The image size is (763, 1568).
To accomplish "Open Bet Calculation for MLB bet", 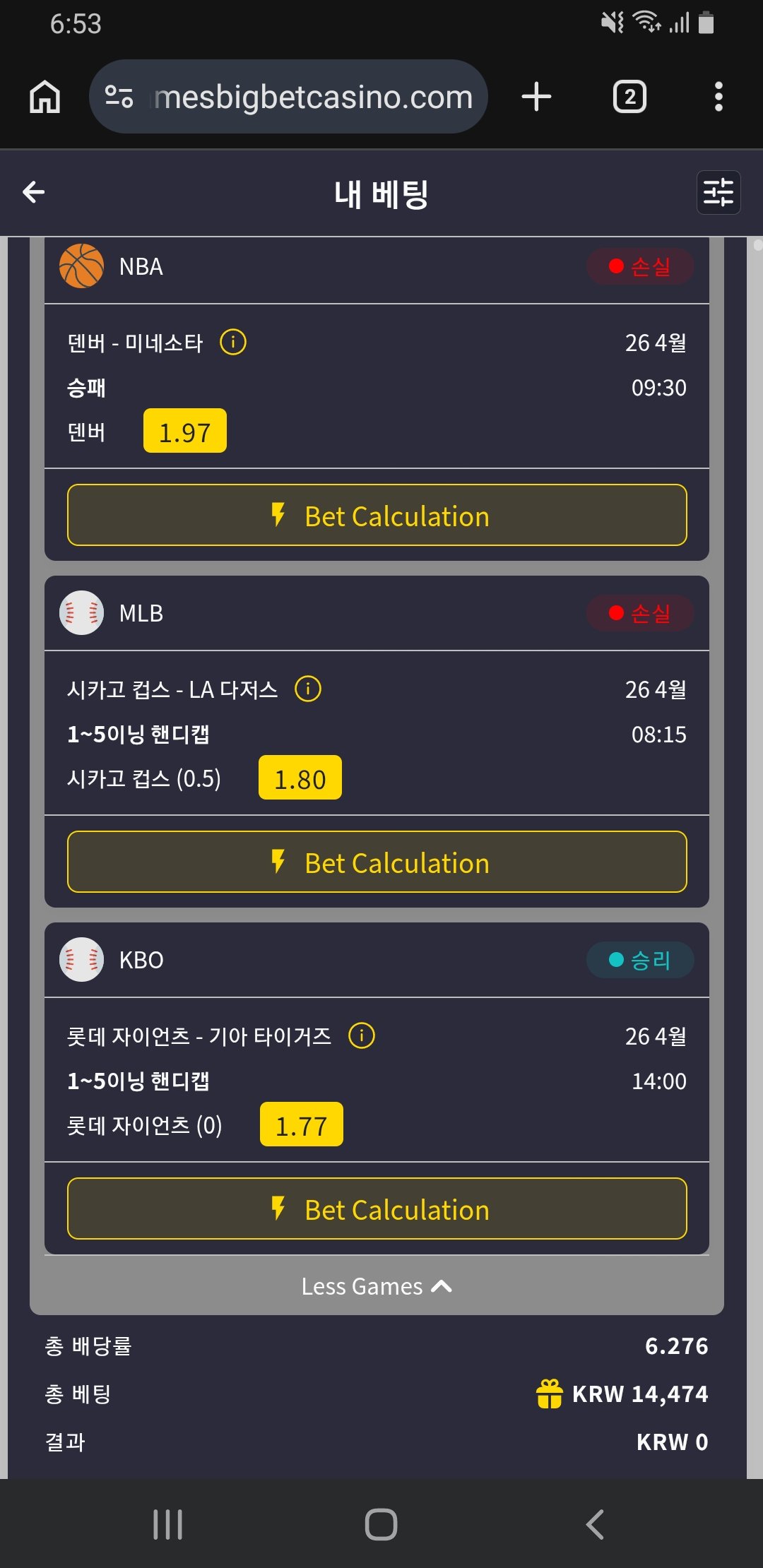I will coord(377,862).
